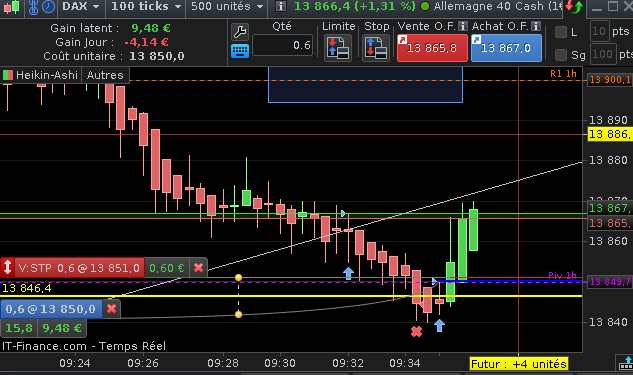Cancel the V:STP stop order with red X
Viewport: 633px width, 375px height.
[x=199, y=268]
